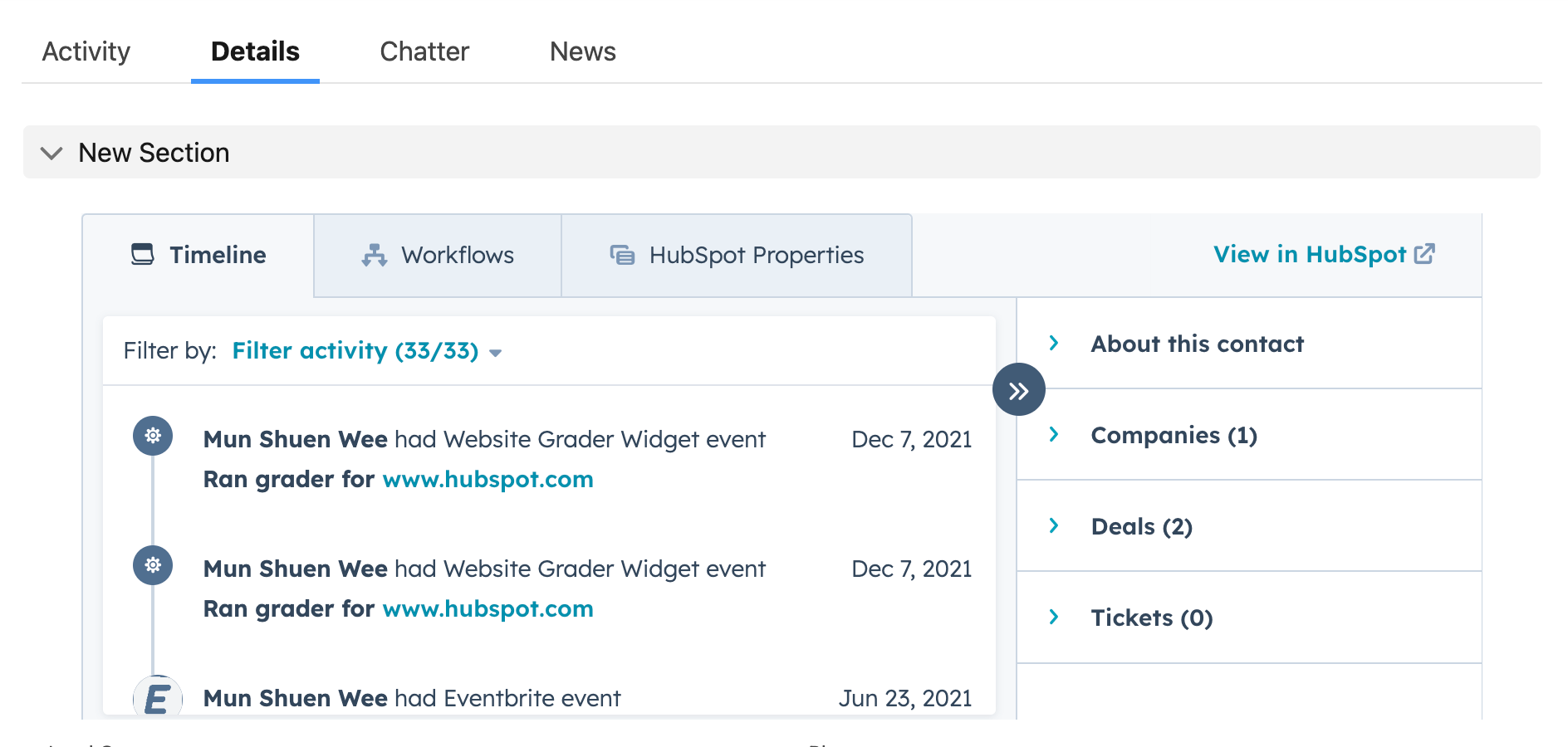Click the second Website Grader gear icon
Viewport: 1568px width, 747px height.
tap(153, 565)
